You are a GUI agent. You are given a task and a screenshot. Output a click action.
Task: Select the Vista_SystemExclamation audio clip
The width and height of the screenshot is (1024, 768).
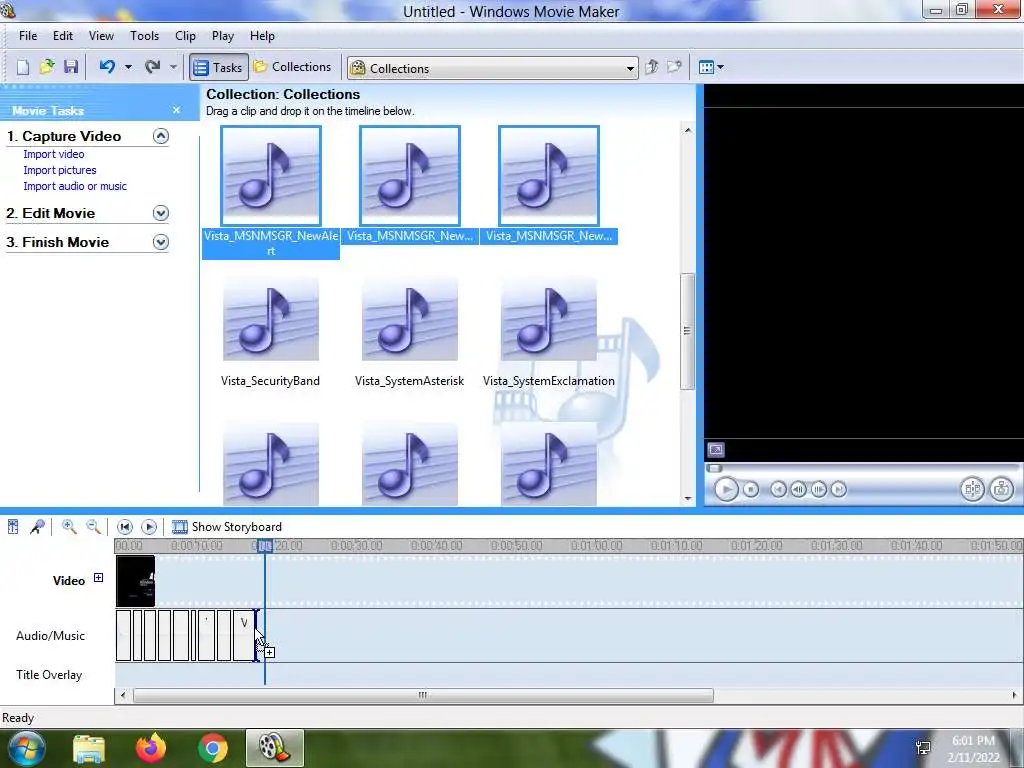pos(549,319)
